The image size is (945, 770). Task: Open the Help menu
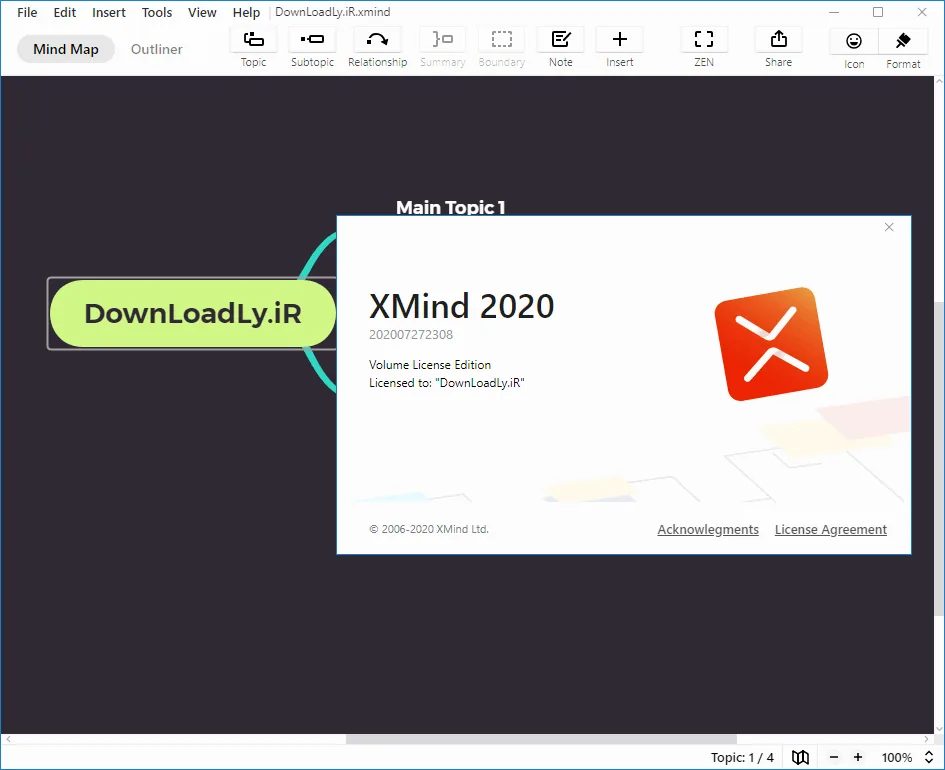pos(246,12)
